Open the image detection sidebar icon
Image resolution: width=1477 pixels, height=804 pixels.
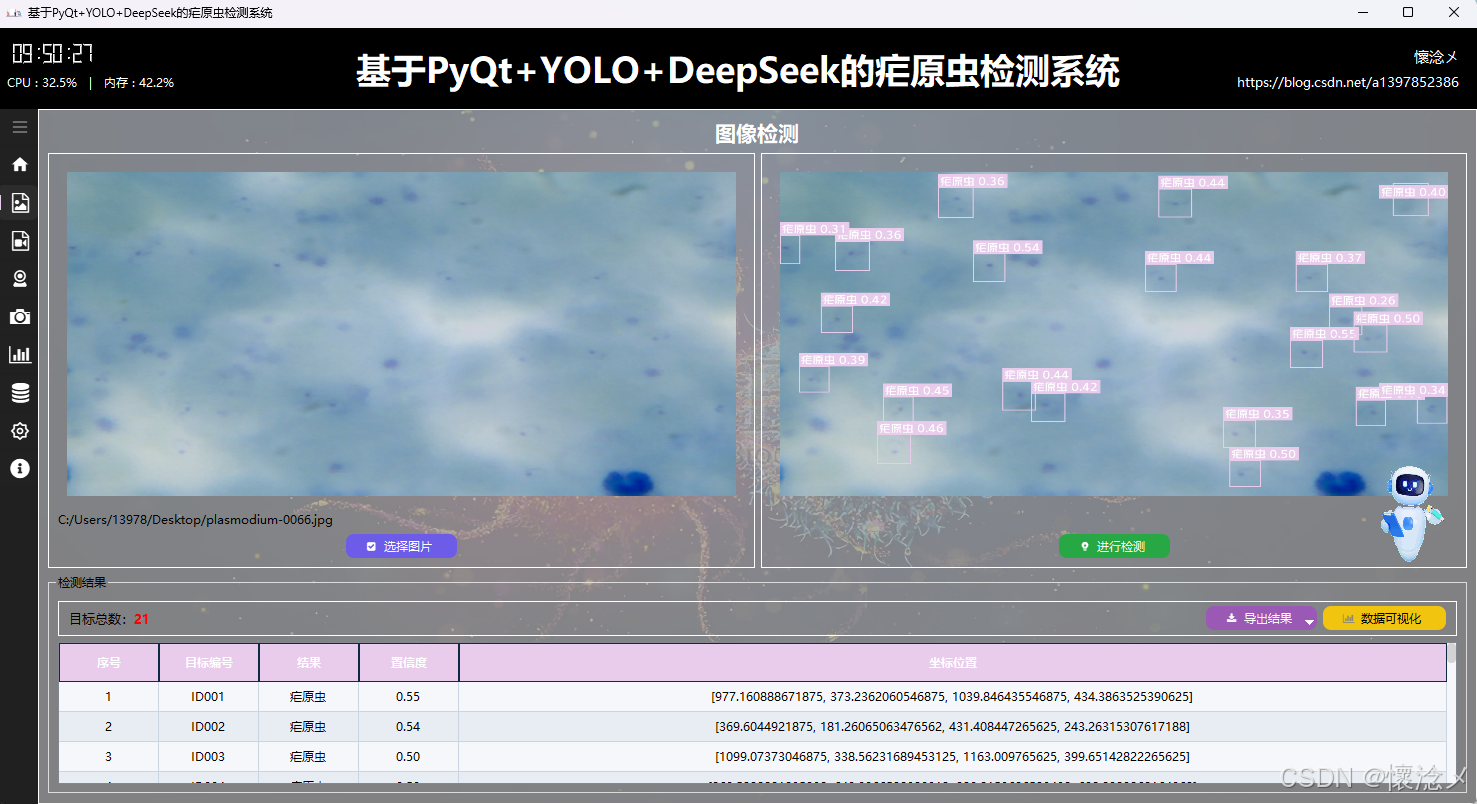pos(19,203)
